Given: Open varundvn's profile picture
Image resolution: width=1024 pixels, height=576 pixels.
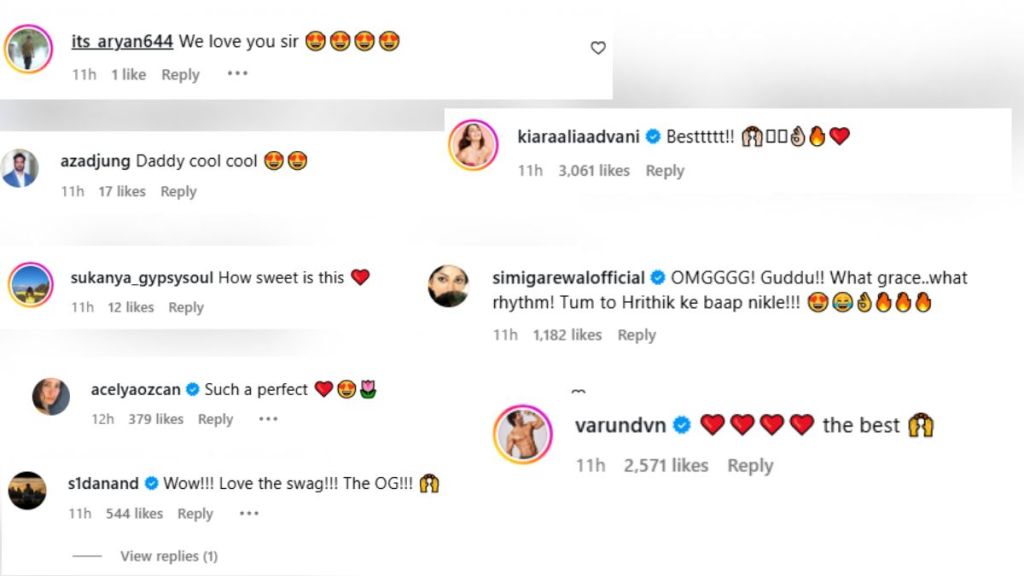Looking at the screenshot, I should [524, 436].
